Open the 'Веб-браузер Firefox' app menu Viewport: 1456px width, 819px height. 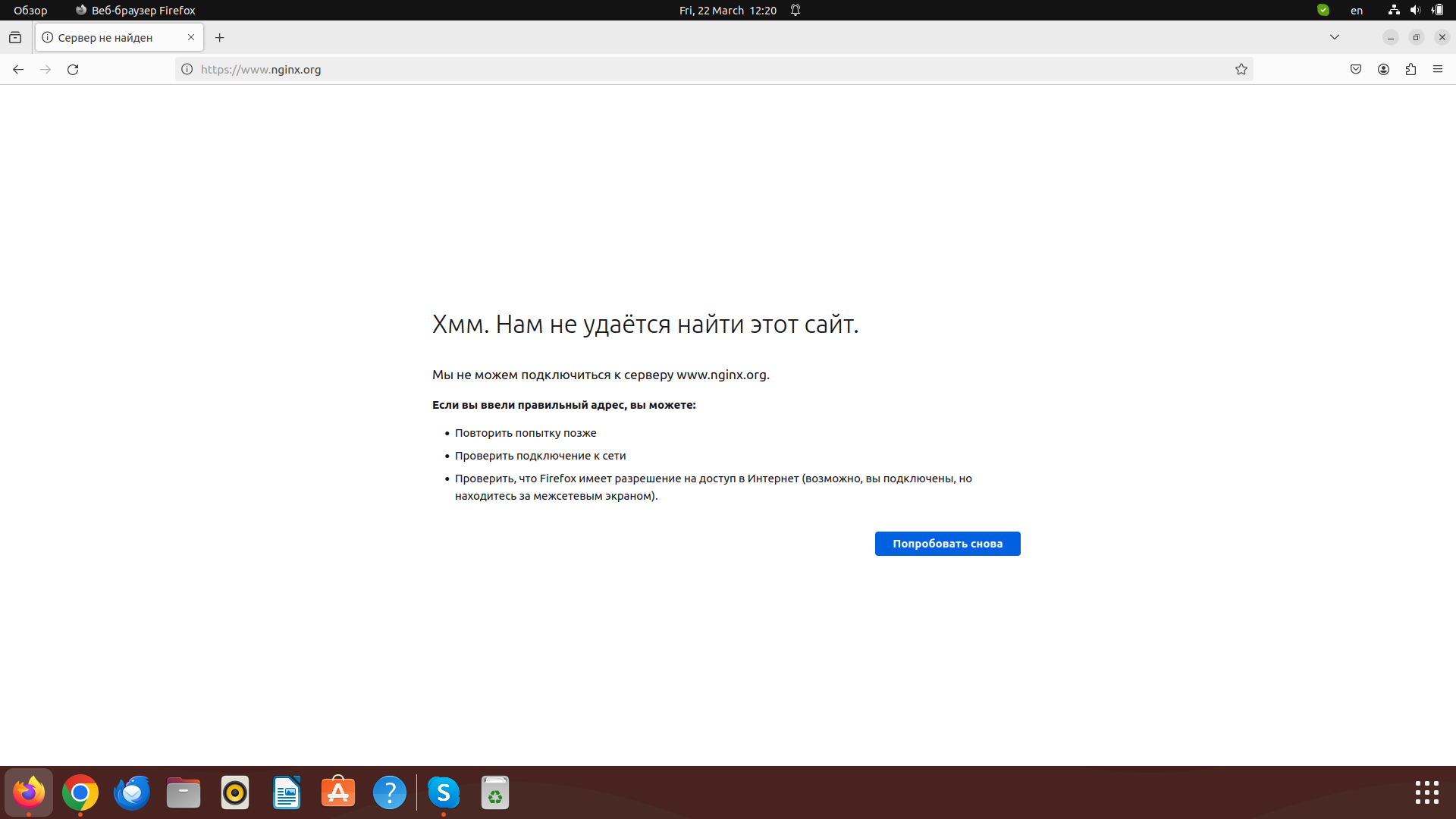pos(136,10)
